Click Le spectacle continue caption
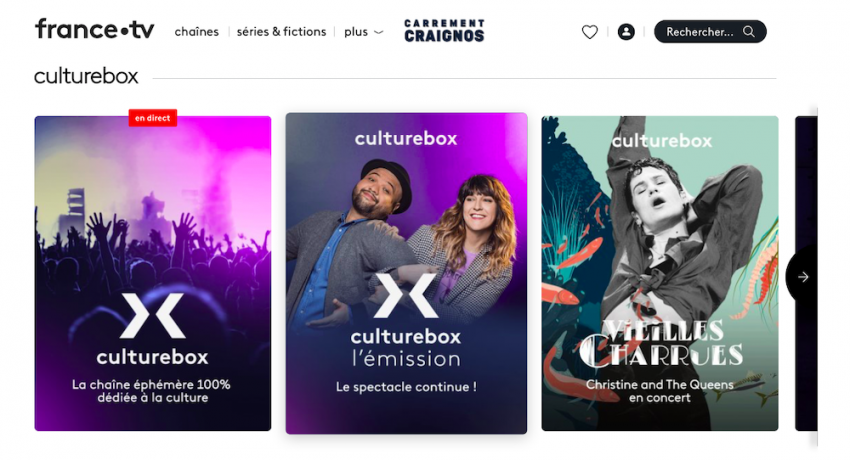 tap(406, 387)
